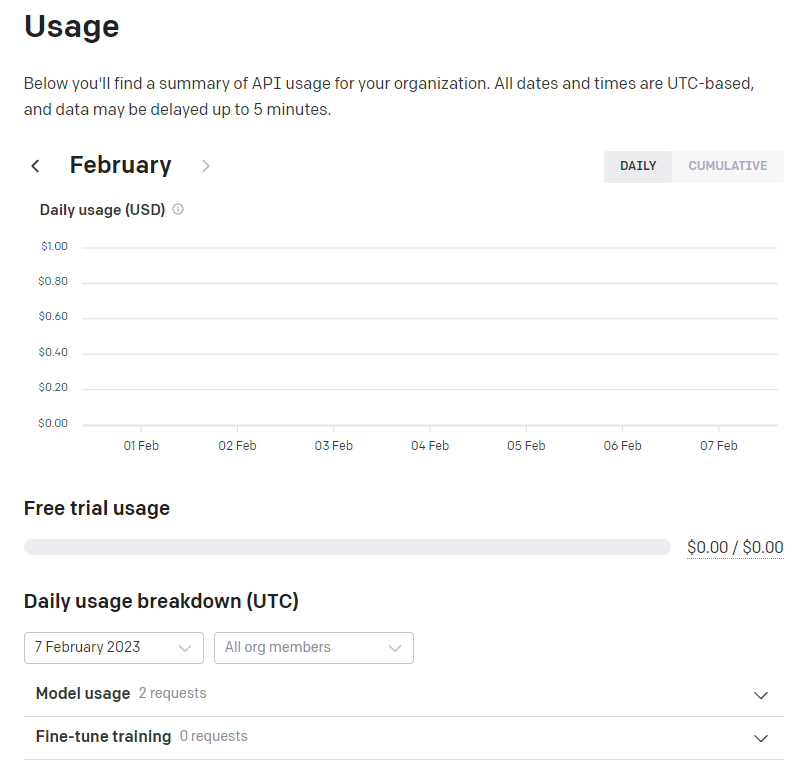Click the 2 requests label
The image size is (802, 775).
coord(172,693)
